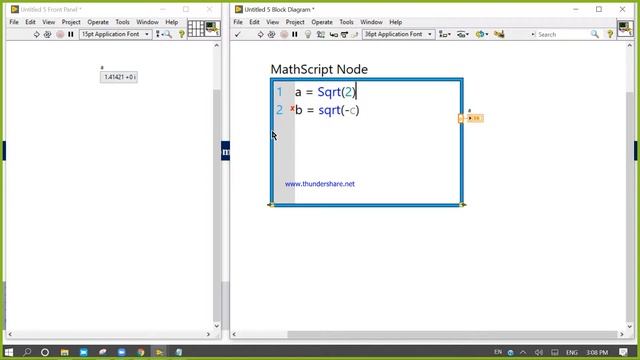Open Operate menu in Block Diagram
This screenshot has width=640, height=360.
[x=322, y=22]
